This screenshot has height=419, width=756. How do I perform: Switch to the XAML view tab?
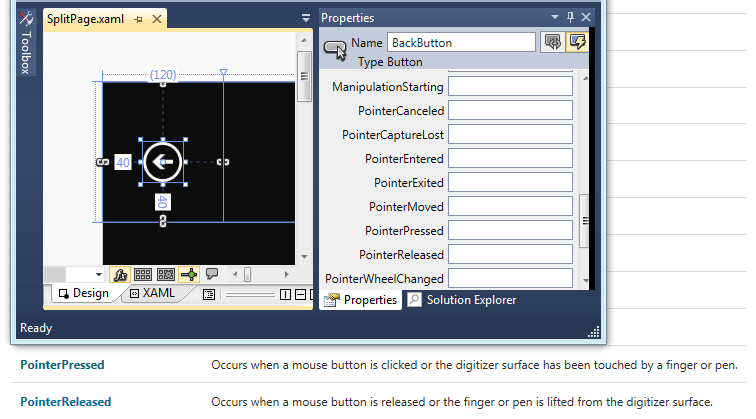(x=153, y=293)
